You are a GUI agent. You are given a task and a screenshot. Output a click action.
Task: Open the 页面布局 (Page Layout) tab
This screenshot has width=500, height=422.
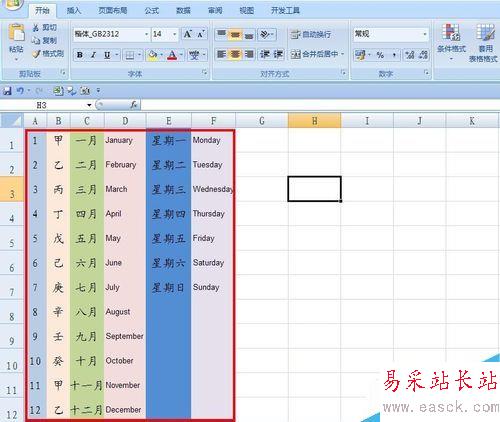pyautogui.click(x=113, y=11)
